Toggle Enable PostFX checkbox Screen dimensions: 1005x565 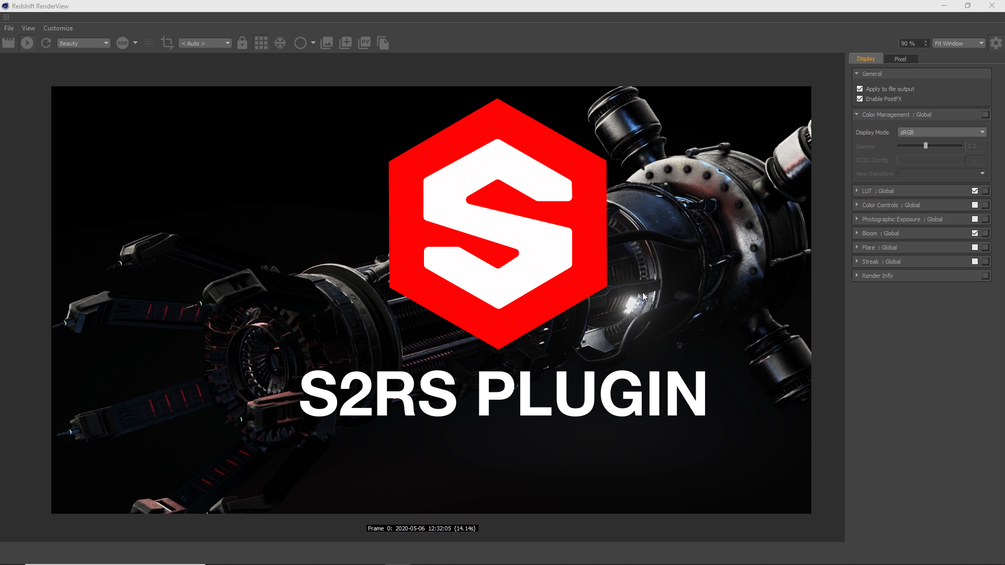(860, 99)
